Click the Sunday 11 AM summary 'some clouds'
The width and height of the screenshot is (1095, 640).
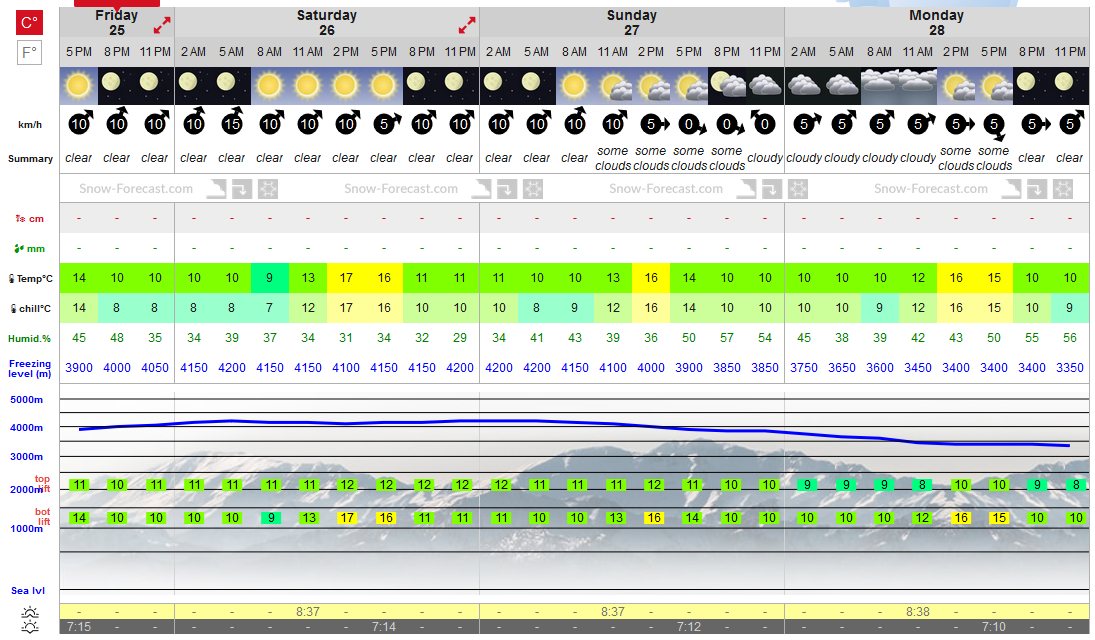[612, 158]
